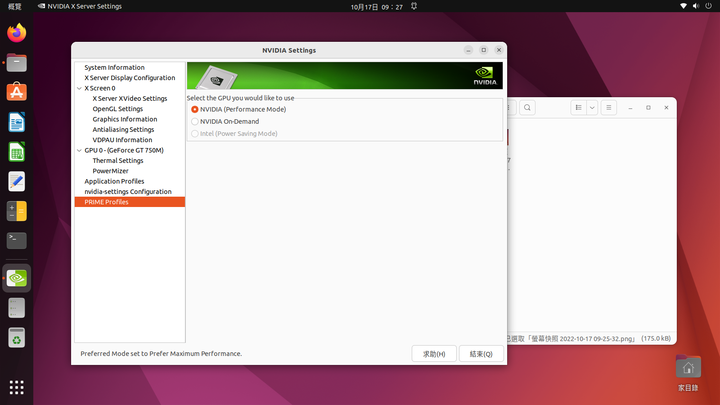The image size is (720, 405).
Task: Open Antialiasing Settings page
Action: 123,129
